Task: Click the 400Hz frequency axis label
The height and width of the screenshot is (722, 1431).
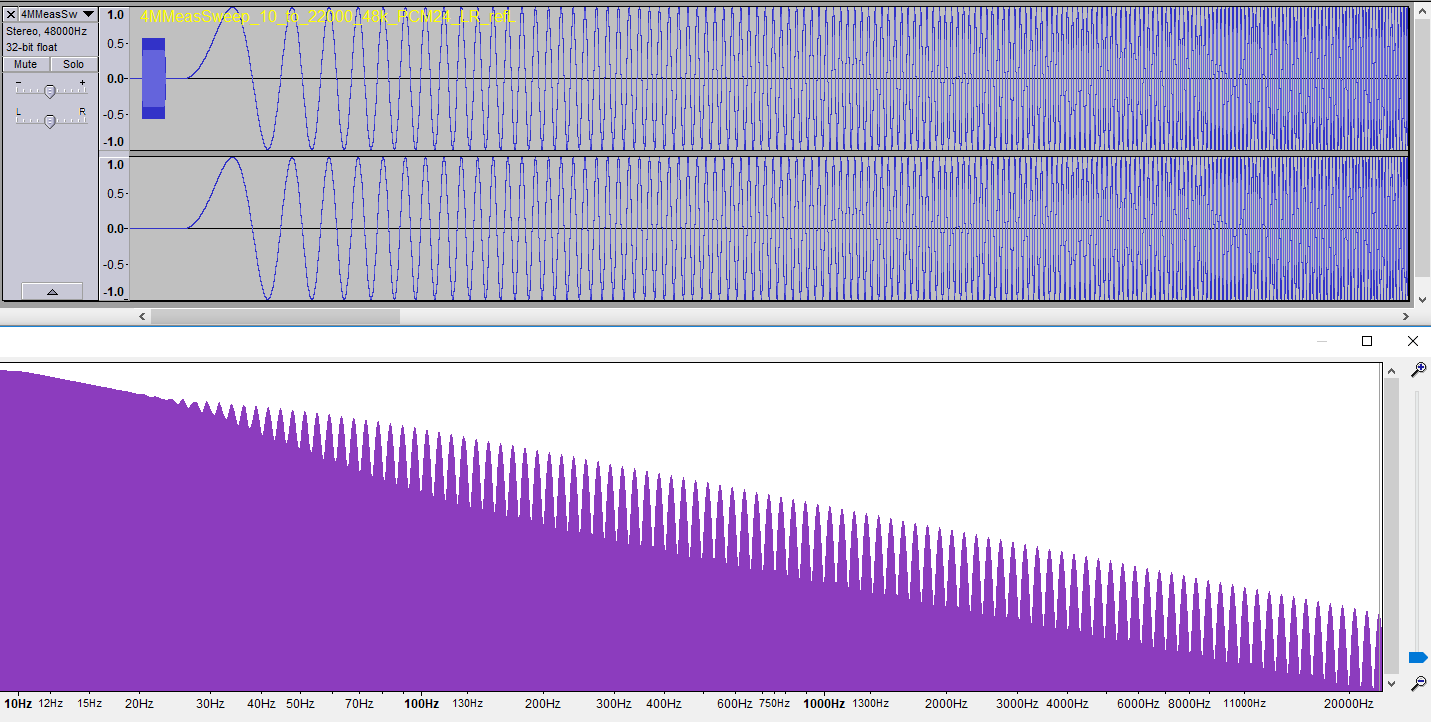Action: click(664, 704)
